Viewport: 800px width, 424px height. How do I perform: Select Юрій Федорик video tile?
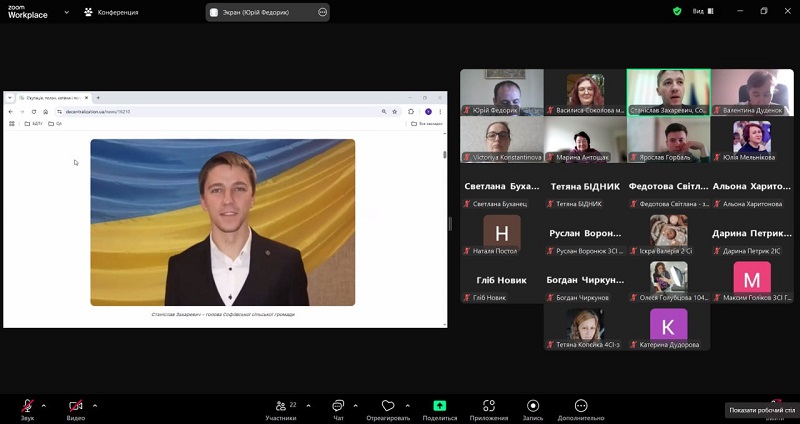point(502,92)
